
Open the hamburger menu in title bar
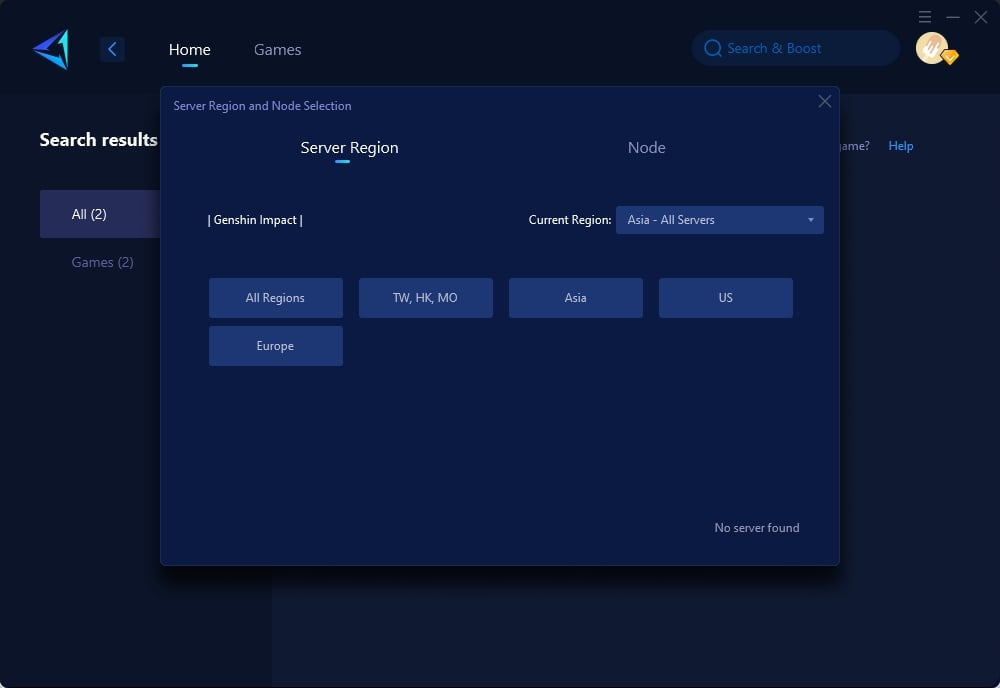pos(925,17)
